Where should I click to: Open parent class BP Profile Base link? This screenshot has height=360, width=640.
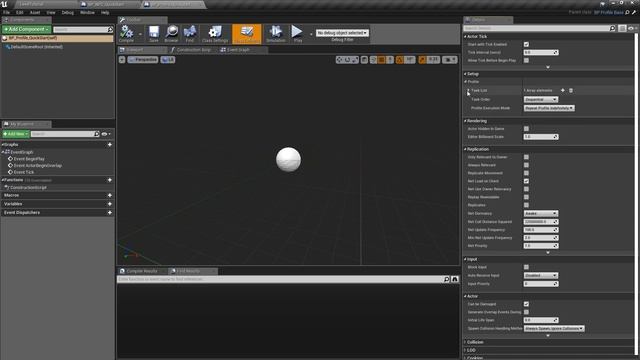609,12
